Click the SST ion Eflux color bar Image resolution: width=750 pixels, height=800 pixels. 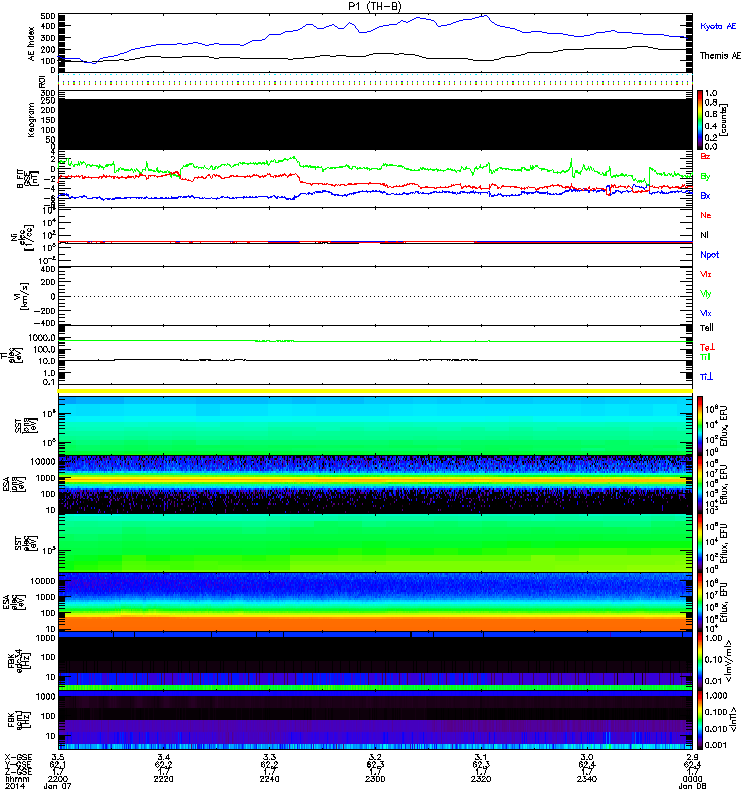pos(699,426)
